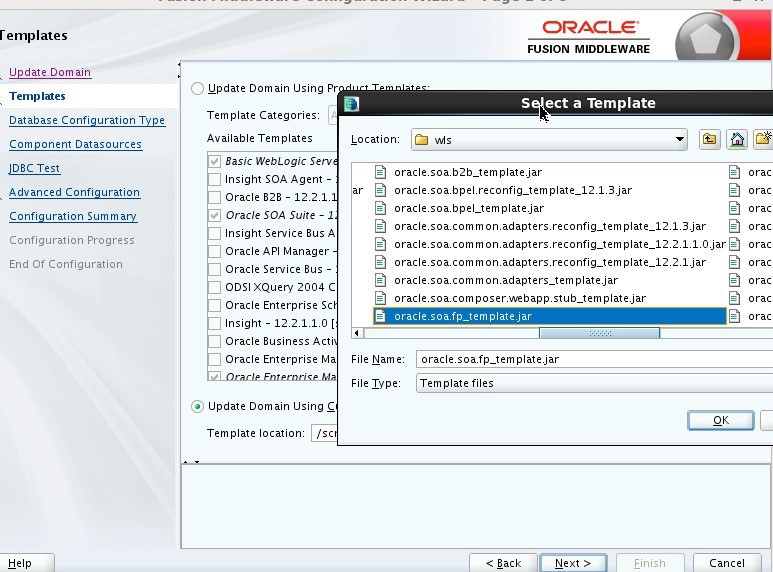Select oracle.soa.bpel.reconfig_template_12.1.3.jar file

(513, 190)
